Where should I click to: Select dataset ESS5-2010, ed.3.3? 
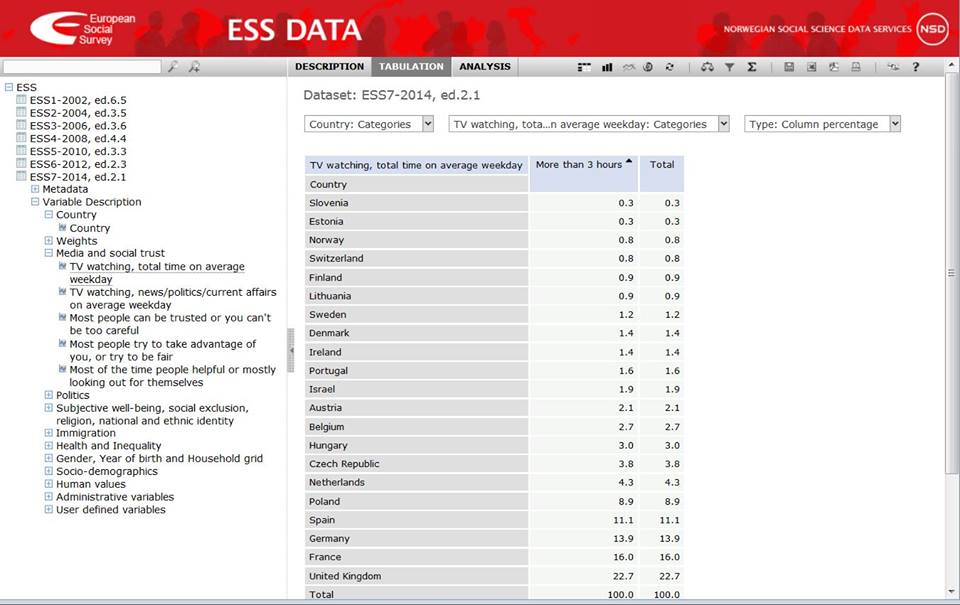78,151
